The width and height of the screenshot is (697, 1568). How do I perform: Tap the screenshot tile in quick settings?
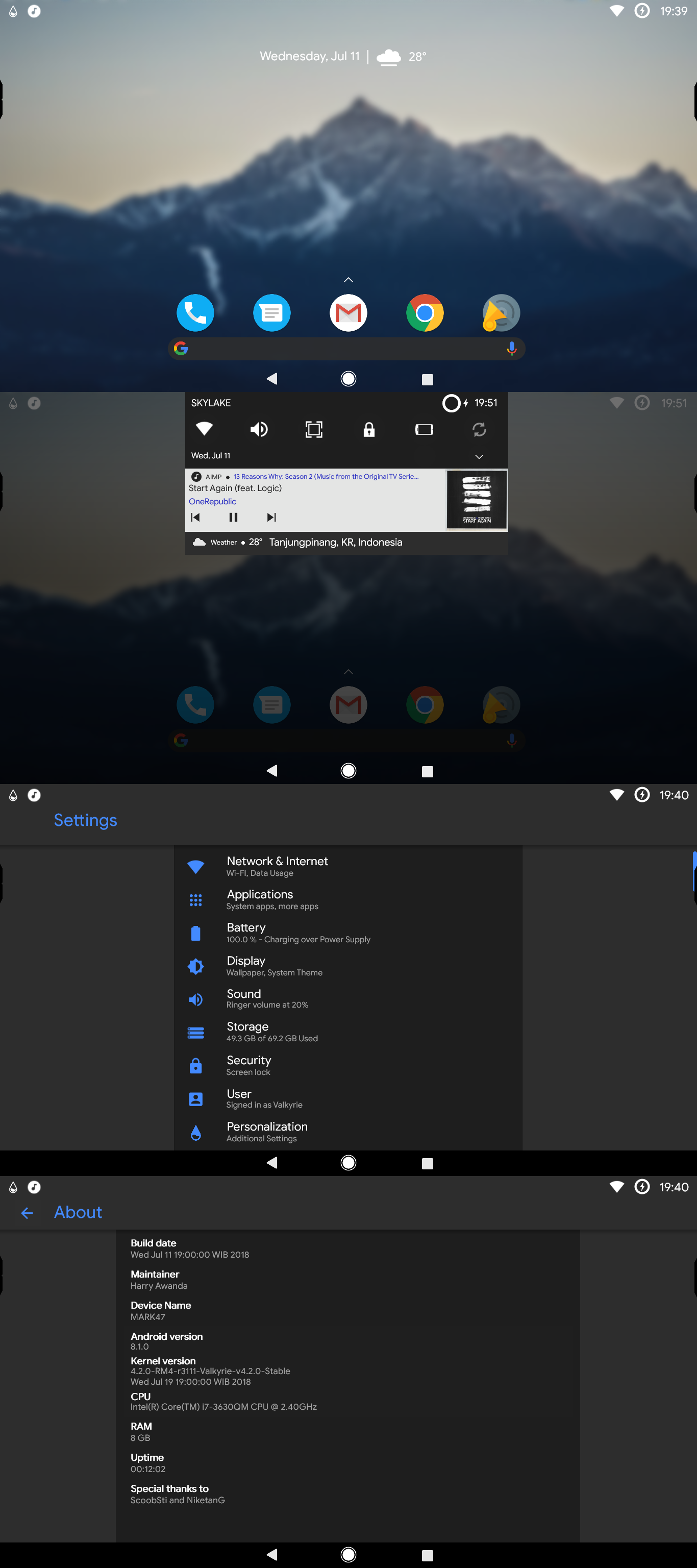314,429
